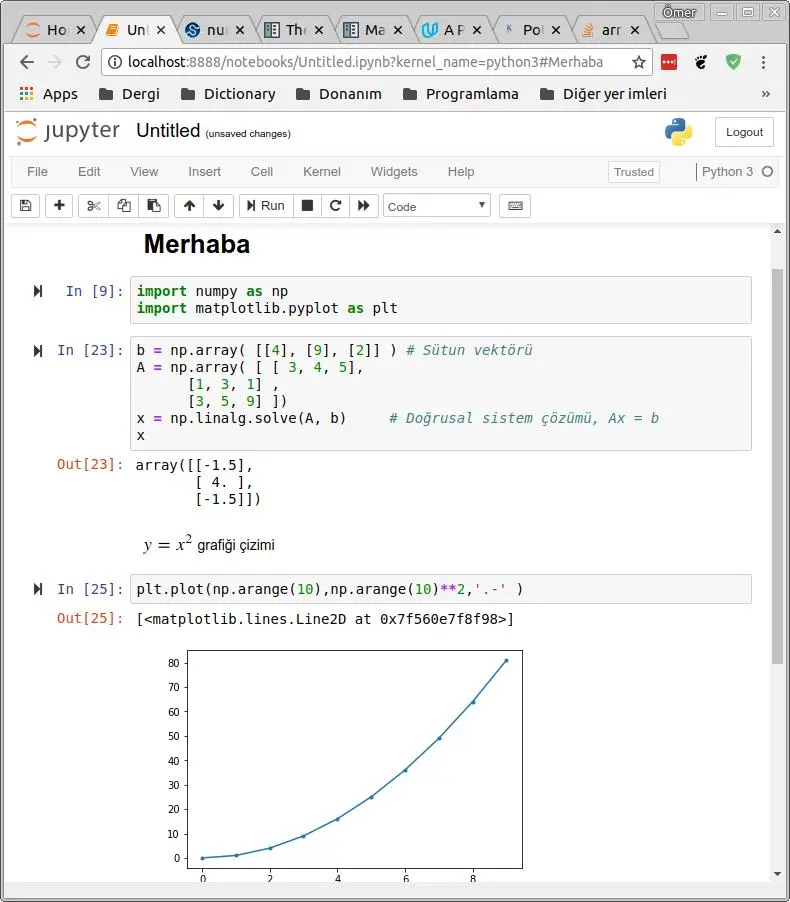This screenshot has width=790, height=902.
Task: Cut selected cells using scissors icon
Action: [x=93, y=205]
